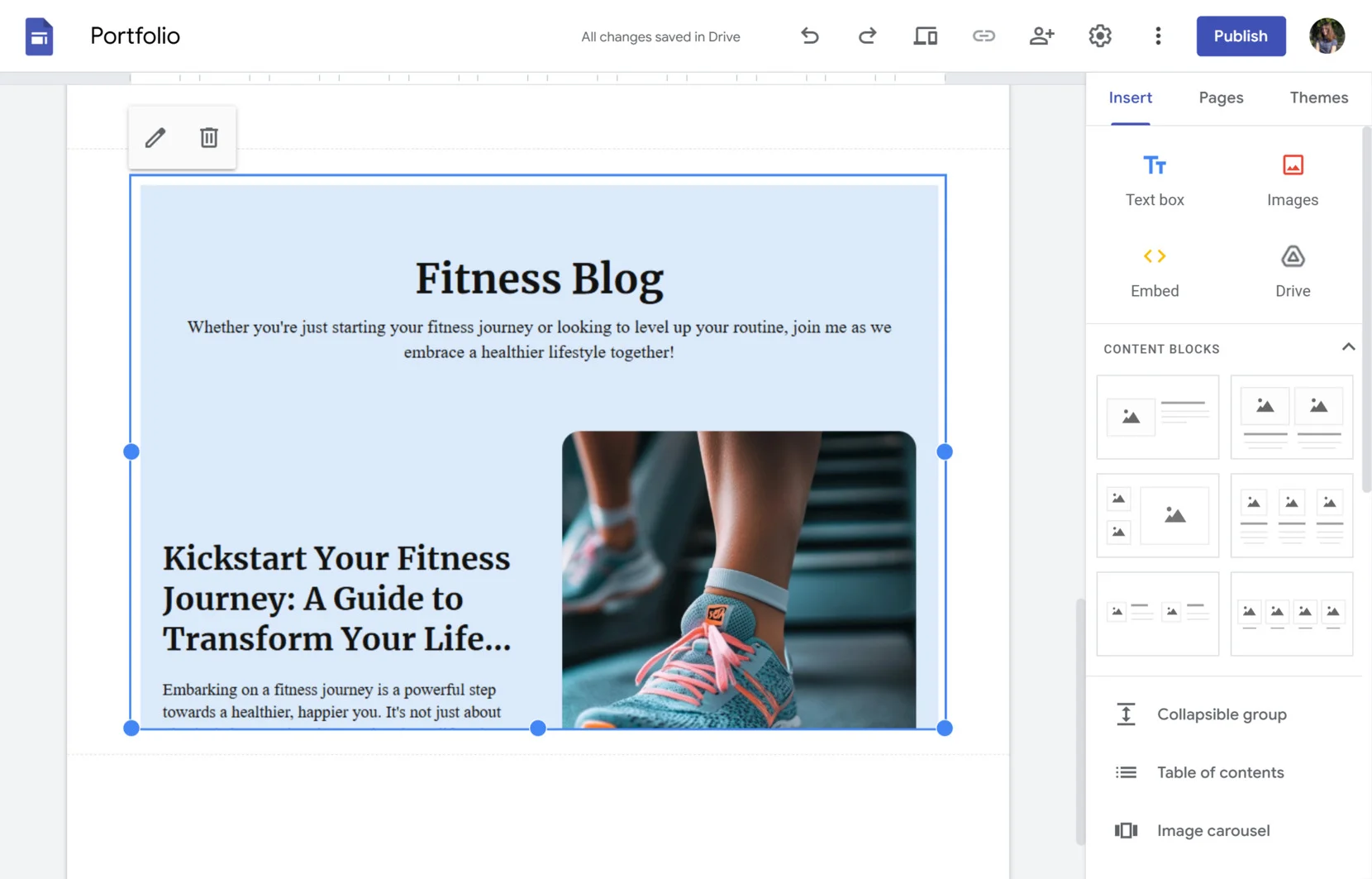The image size is (1372, 879).
Task: Open the Text box insert tool
Action: 1154,178
